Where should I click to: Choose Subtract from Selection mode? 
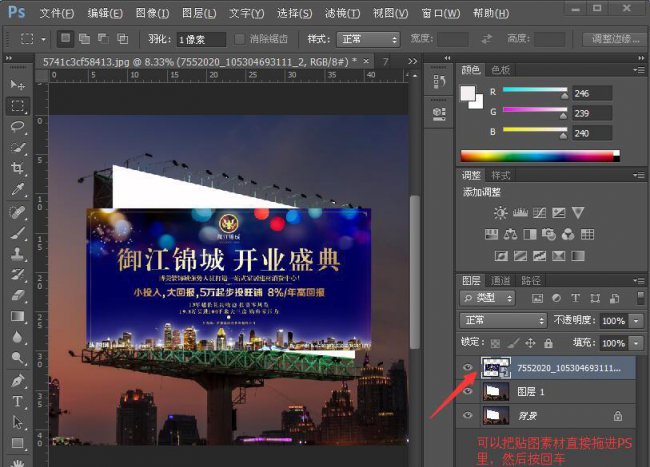[103, 39]
